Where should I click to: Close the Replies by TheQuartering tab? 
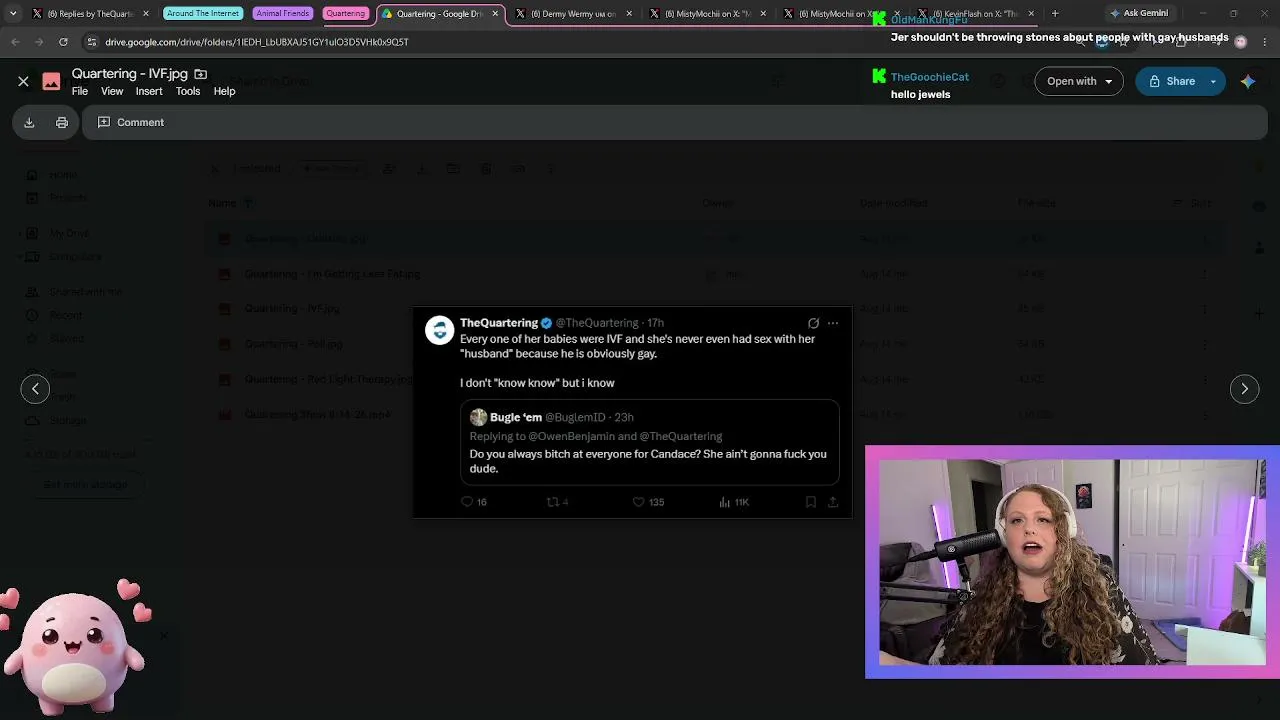(x=146, y=14)
